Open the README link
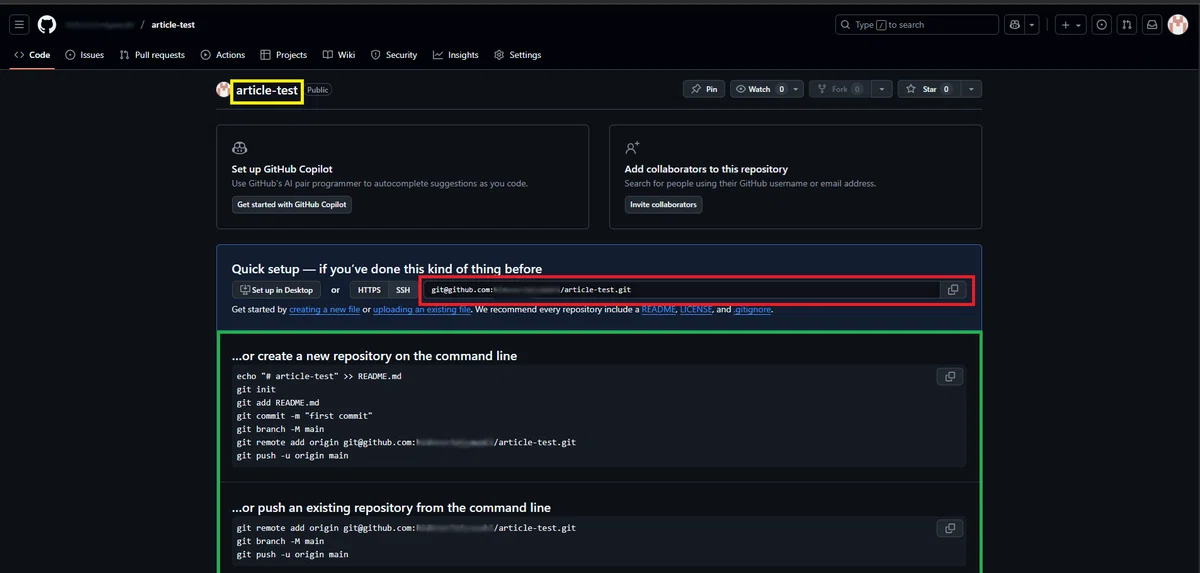The width and height of the screenshot is (1200, 573). pyautogui.click(x=658, y=310)
